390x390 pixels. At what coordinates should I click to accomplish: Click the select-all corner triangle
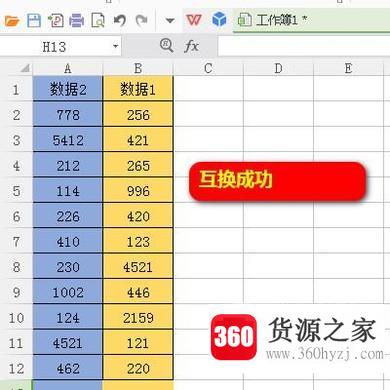pyautogui.click(x=25, y=68)
